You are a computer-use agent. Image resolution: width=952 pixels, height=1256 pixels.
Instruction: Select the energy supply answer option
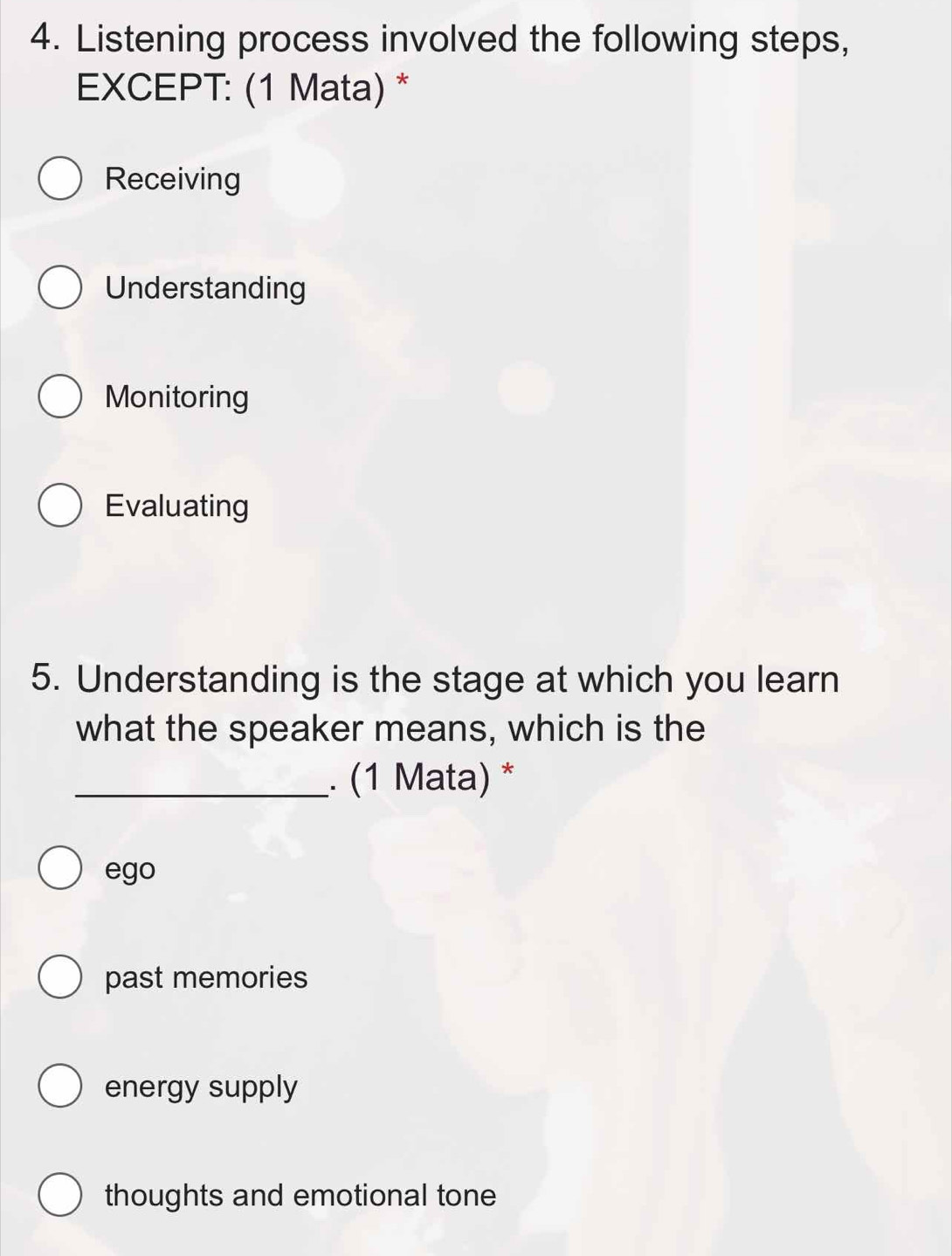[x=59, y=1086]
